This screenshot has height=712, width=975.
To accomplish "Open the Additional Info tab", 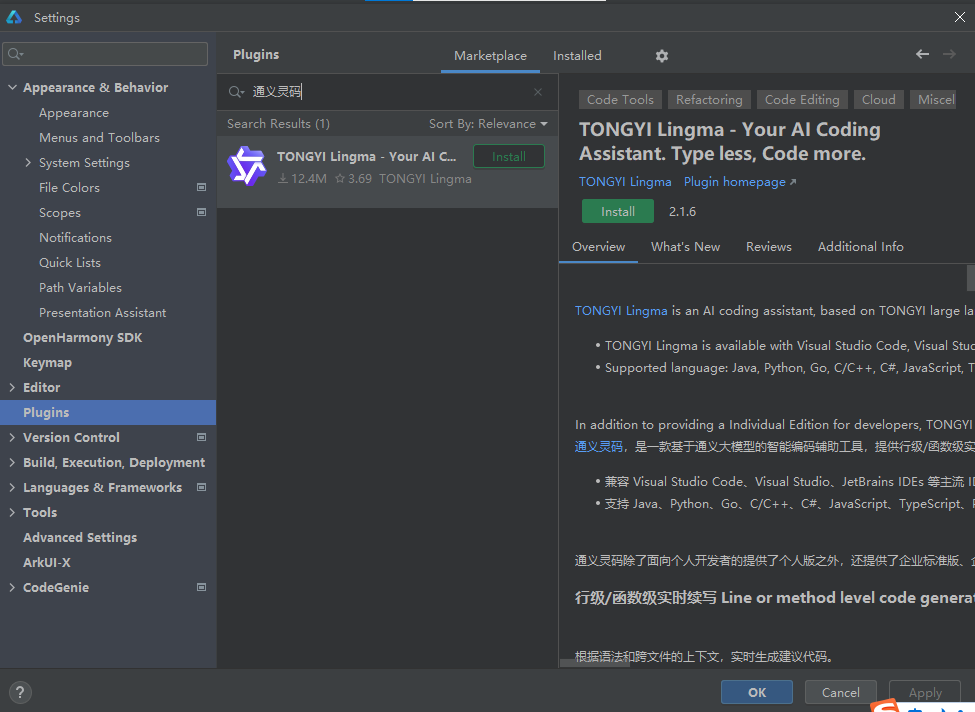I will (860, 247).
